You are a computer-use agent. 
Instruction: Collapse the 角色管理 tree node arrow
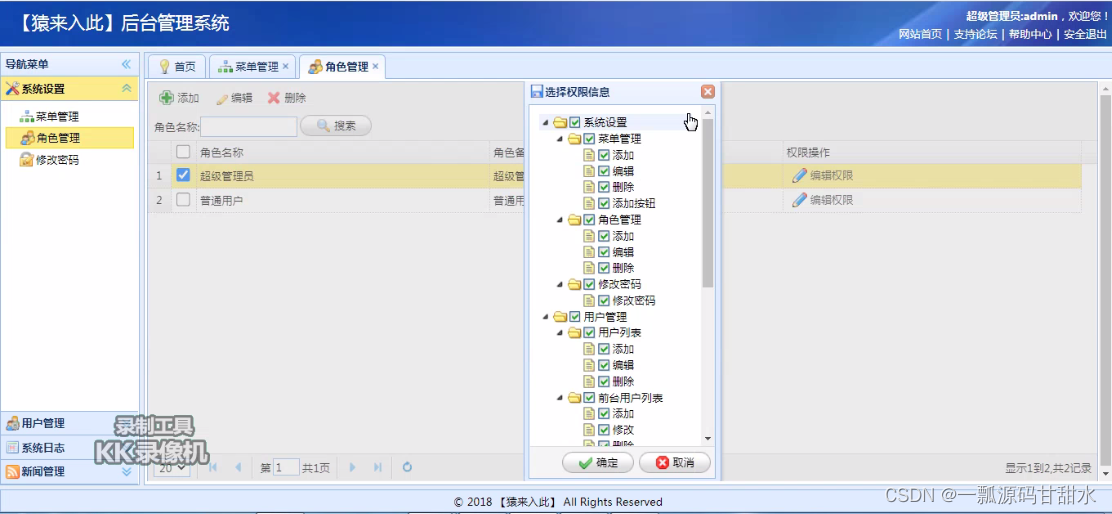(x=560, y=219)
